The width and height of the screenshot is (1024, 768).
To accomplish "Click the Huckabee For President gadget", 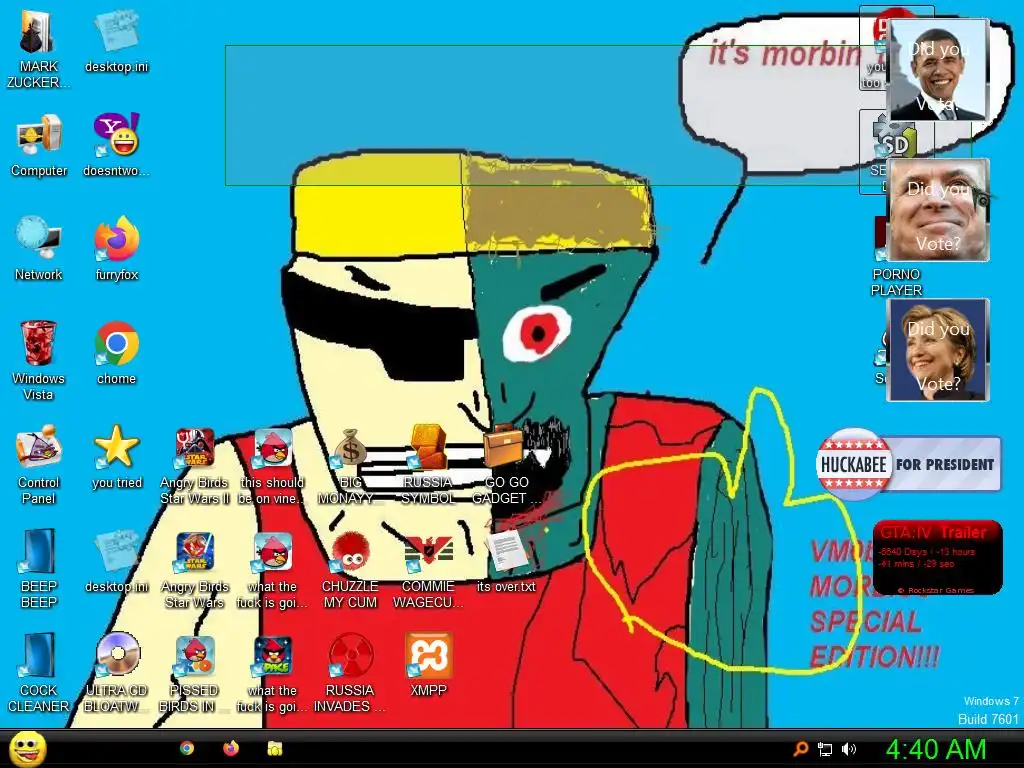I will (x=908, y=464).
